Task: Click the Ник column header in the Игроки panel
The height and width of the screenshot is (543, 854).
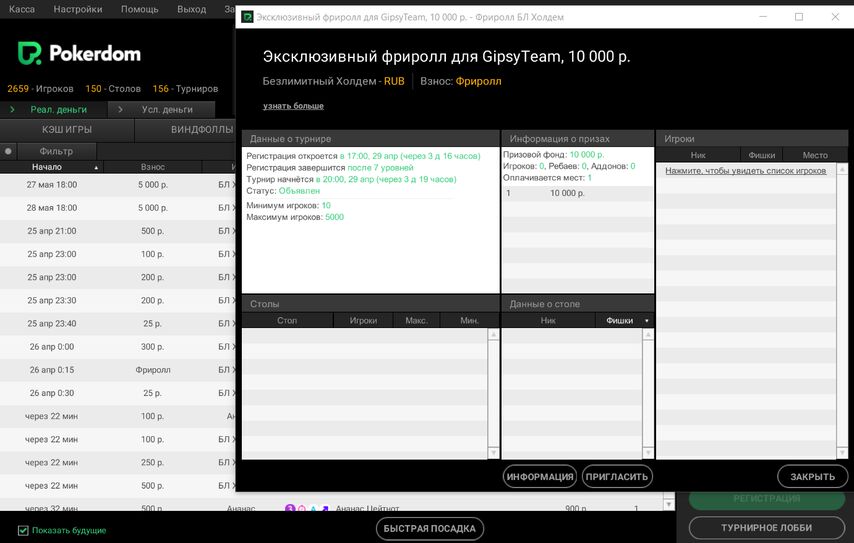Action: (698, 155)
